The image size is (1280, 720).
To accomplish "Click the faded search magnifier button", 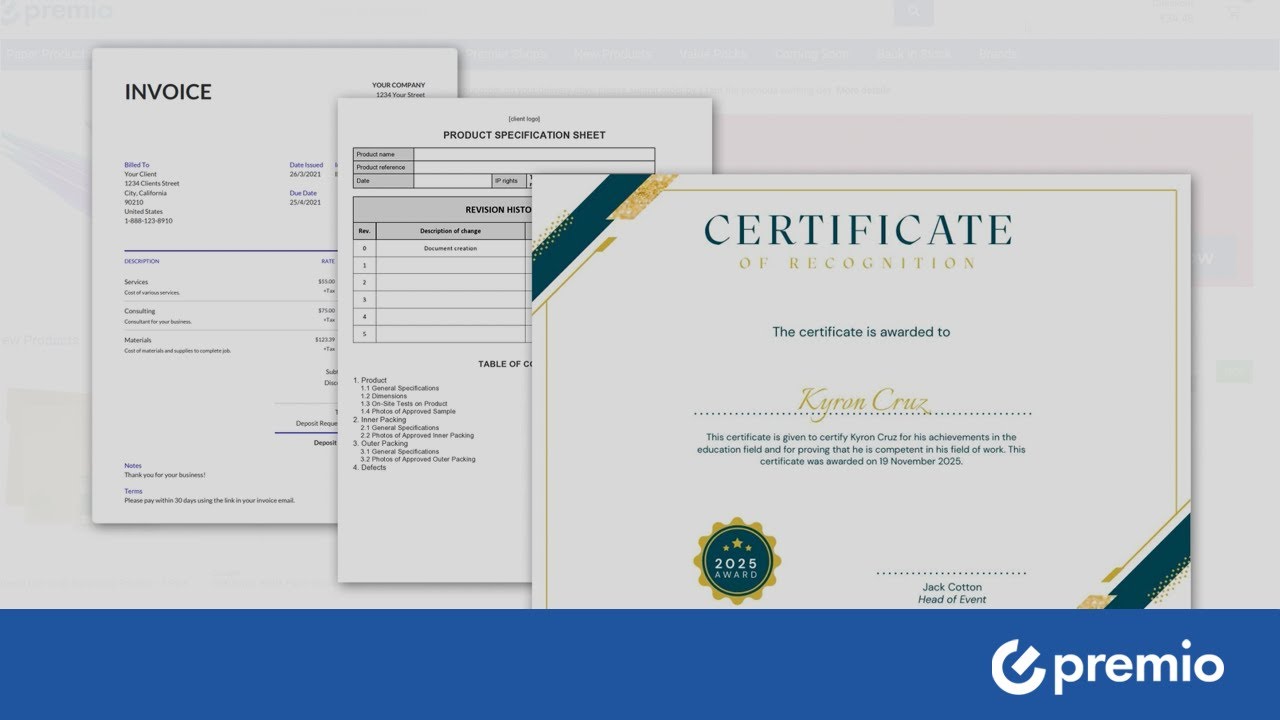I will [913, 12].
